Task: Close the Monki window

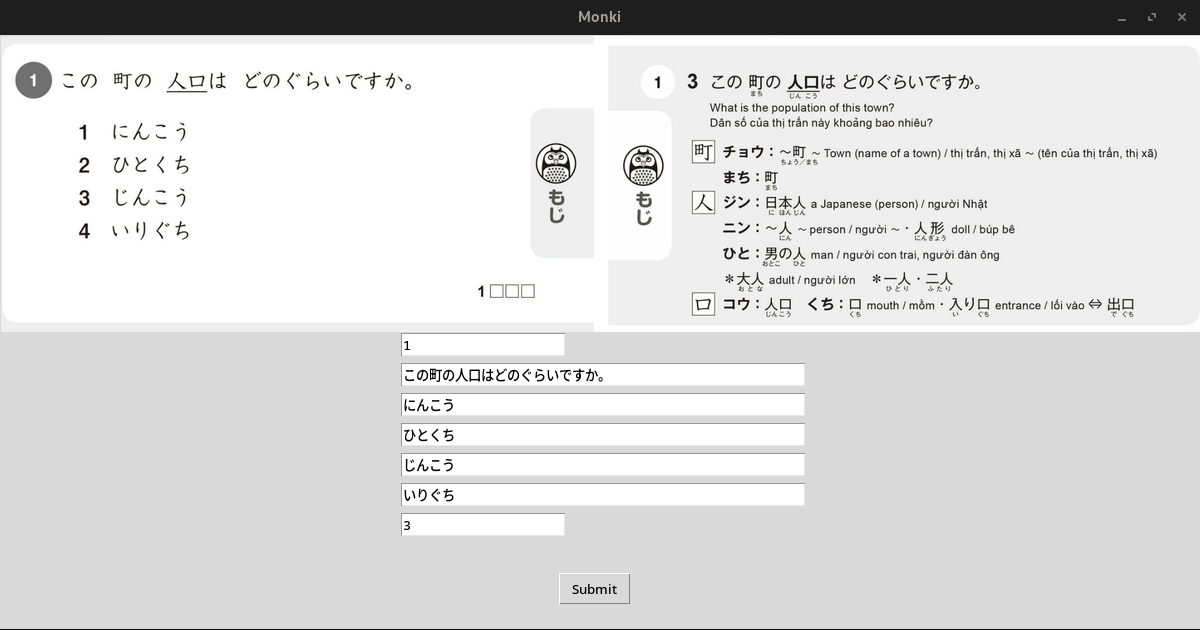Action: 1180,17
